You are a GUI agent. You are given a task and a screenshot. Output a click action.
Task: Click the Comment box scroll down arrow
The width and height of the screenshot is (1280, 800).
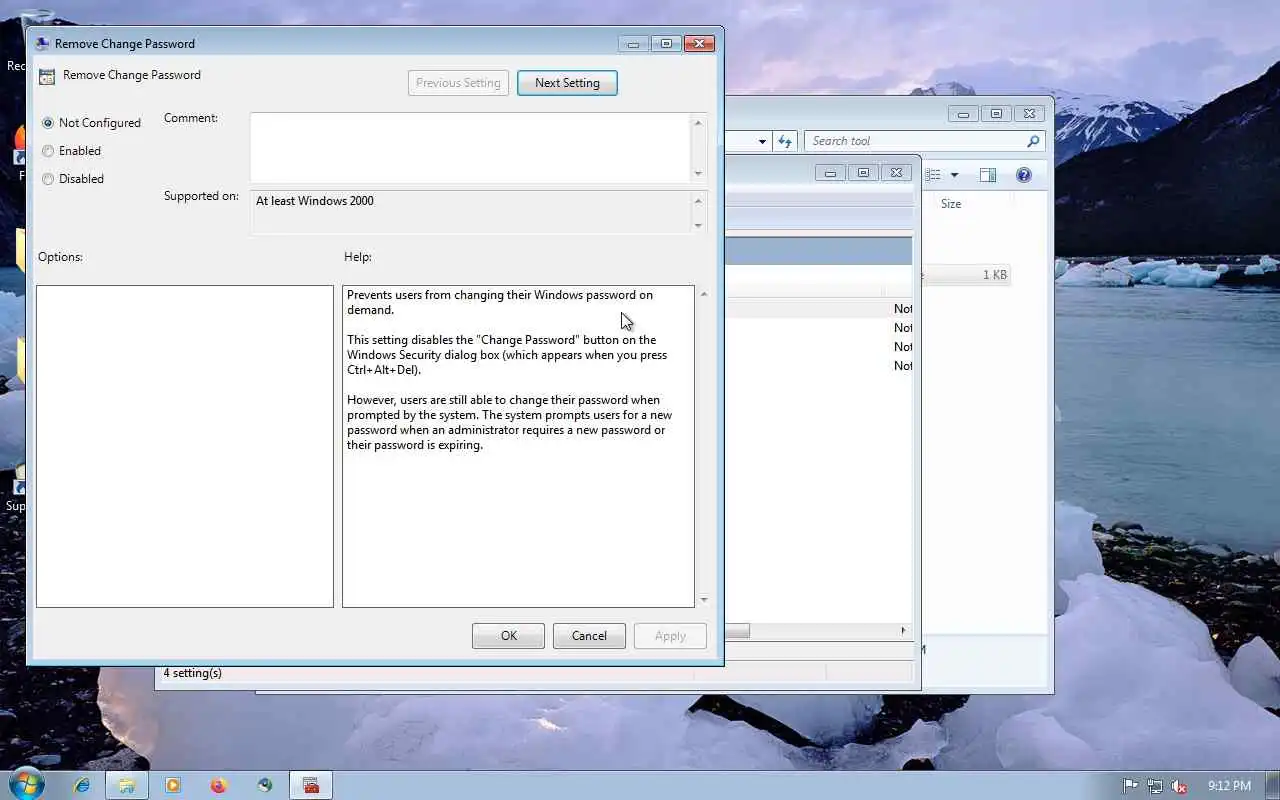[698, 173]
